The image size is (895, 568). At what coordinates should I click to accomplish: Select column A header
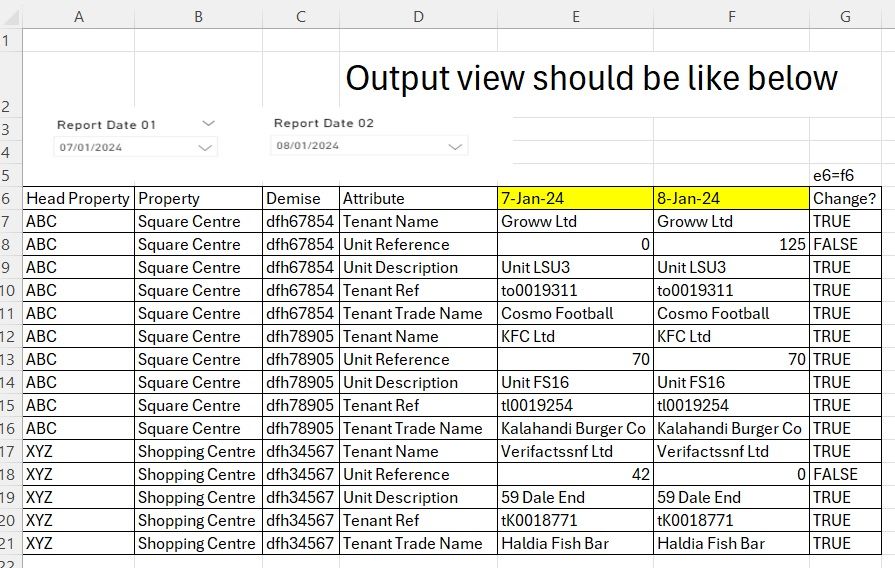pyautogui.click(x=79, y=17)
